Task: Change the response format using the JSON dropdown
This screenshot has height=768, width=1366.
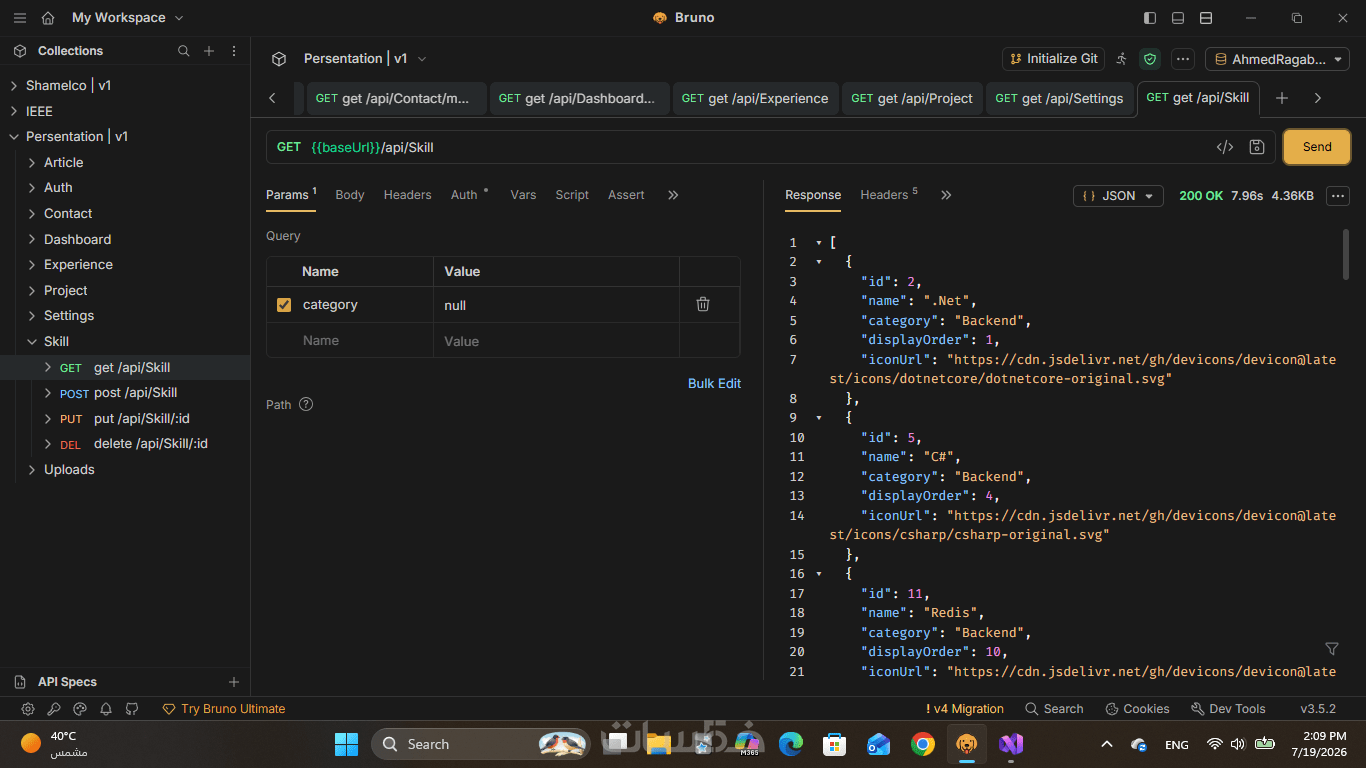Action: [1118, 196]
